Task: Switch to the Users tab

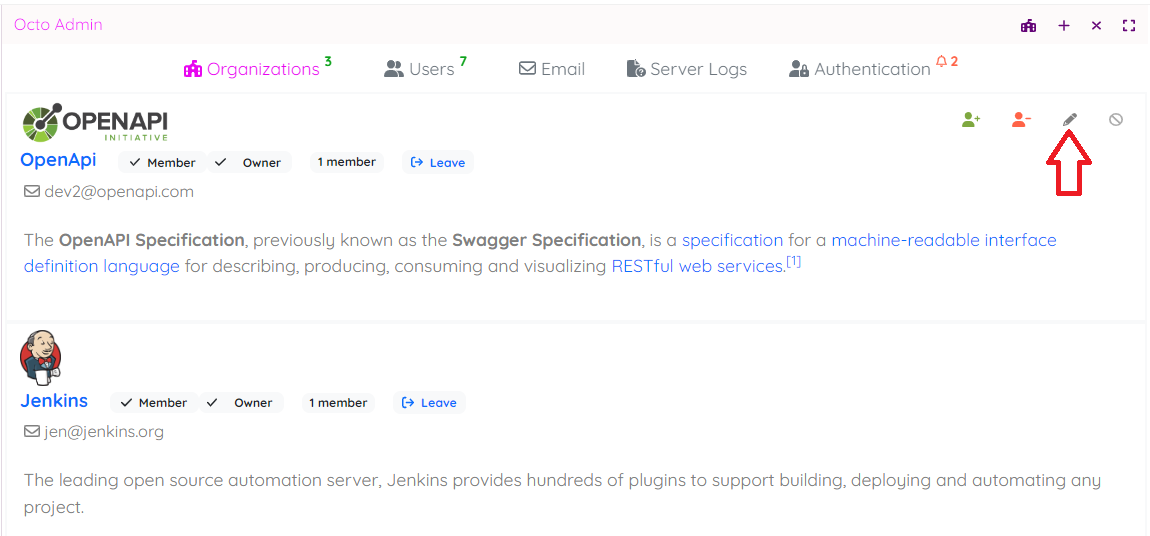Action: (420, 69)
